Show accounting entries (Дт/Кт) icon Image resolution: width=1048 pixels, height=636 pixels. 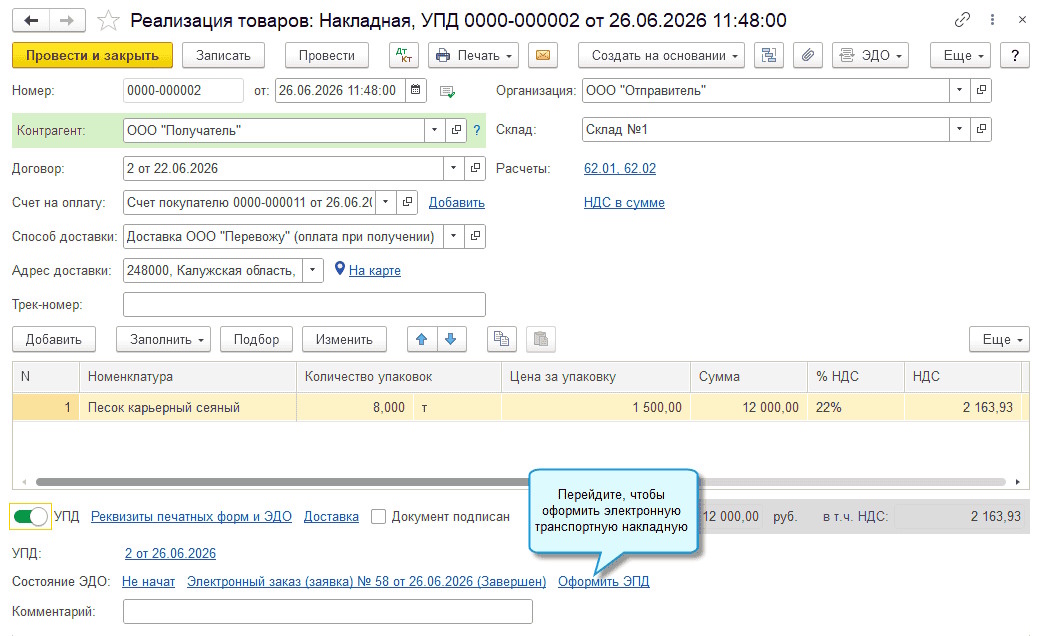404,55
